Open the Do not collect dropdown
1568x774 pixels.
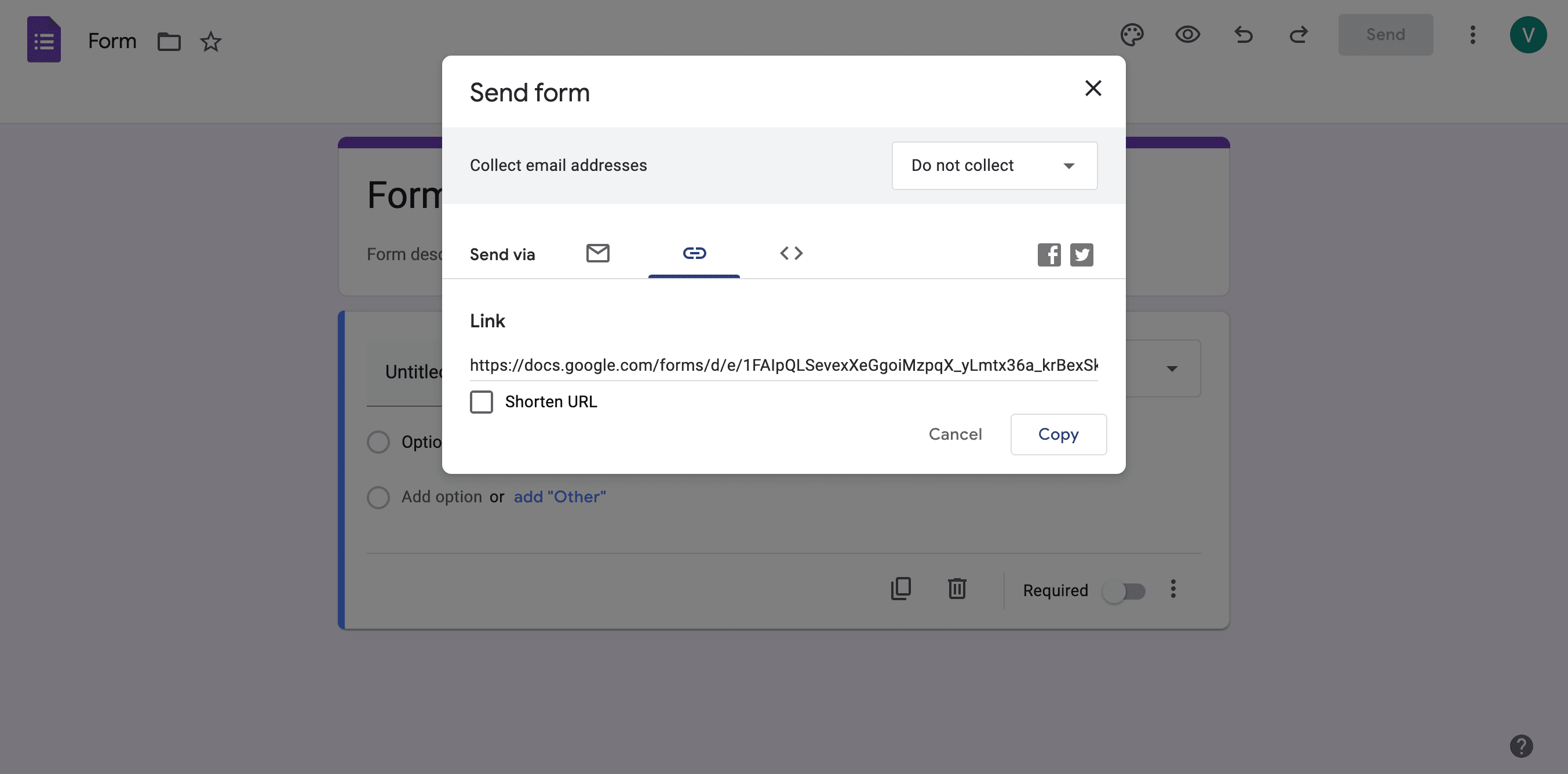tap(994, 166)
